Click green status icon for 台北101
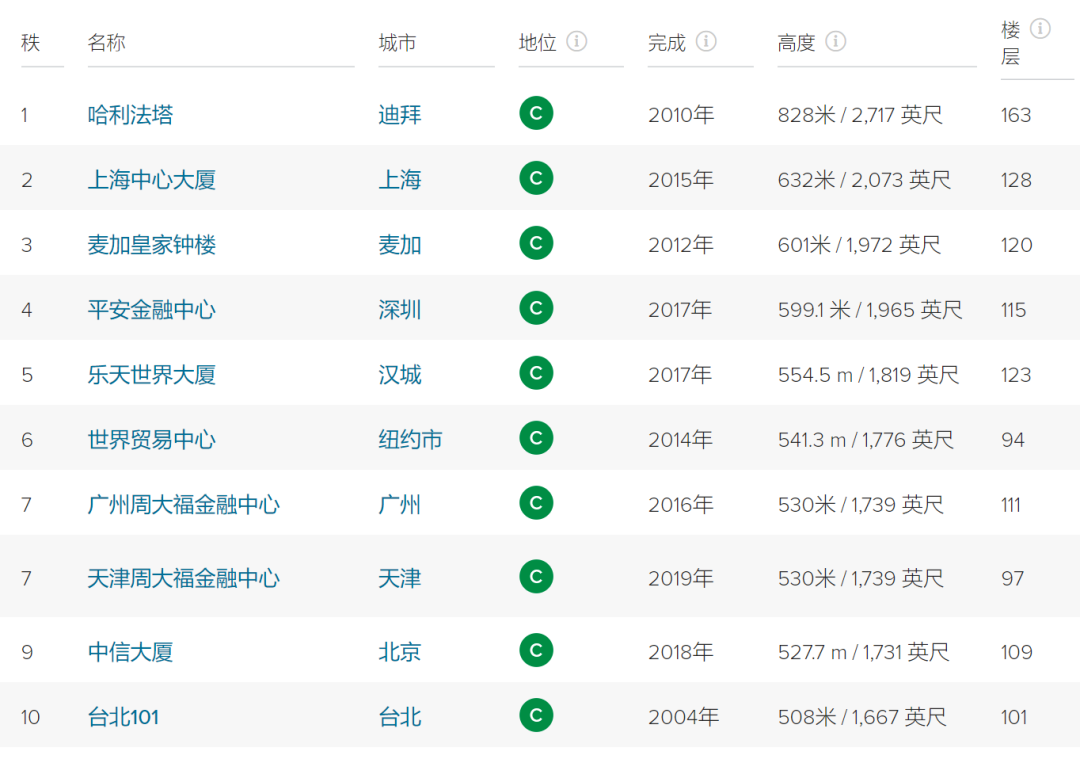The width and height of the screenshot is (1080, 759). (x=537, y=716)
